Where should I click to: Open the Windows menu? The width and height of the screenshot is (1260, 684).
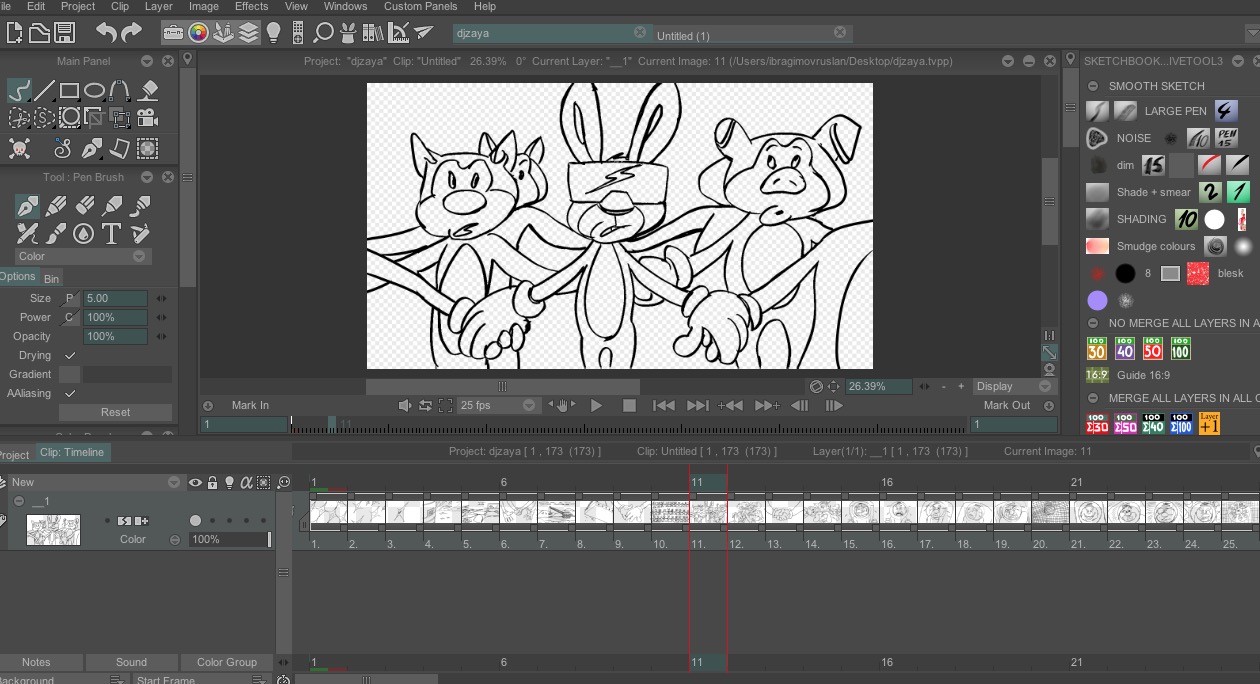coord(345,6)
